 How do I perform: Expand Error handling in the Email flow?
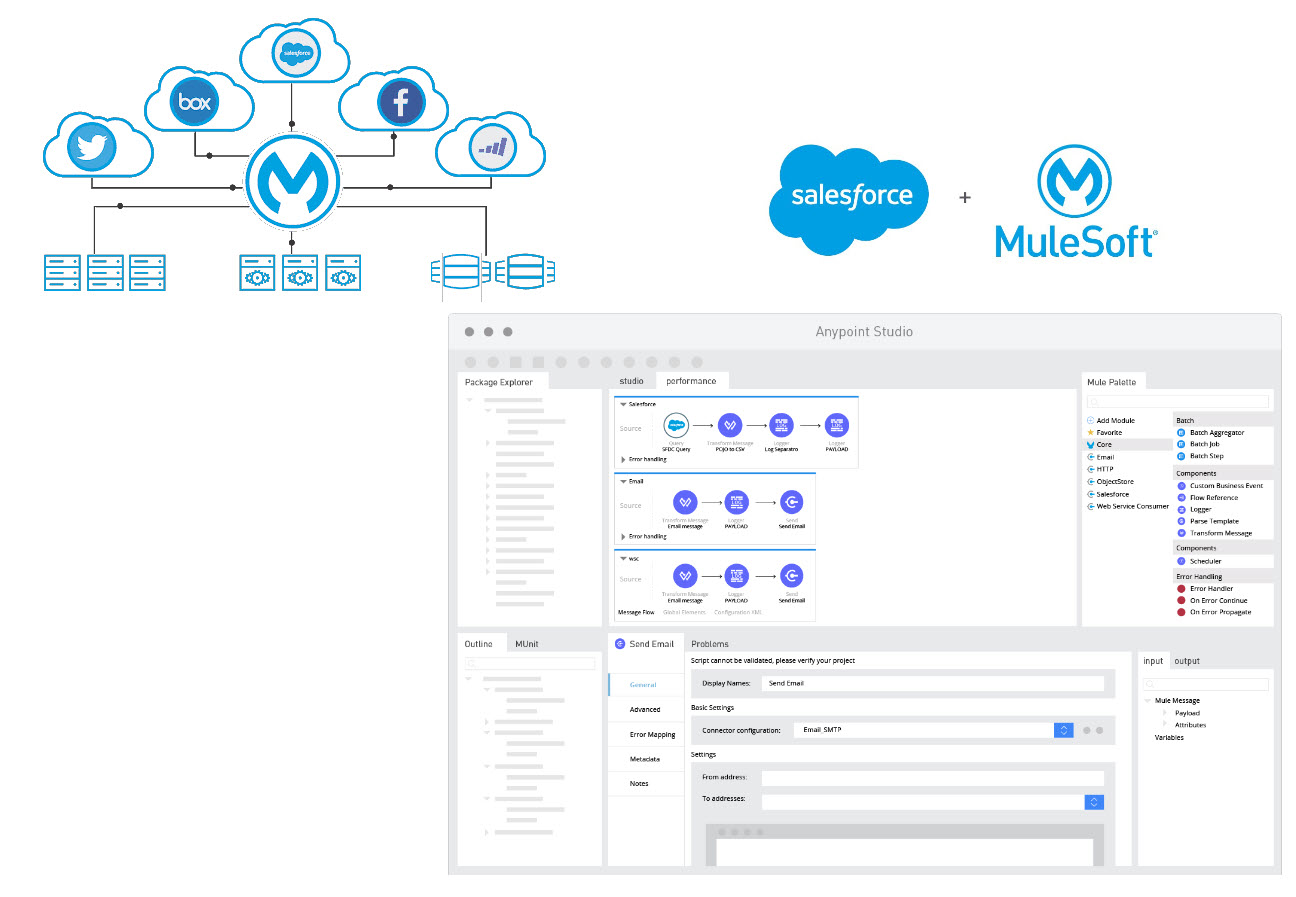point(623,536)
